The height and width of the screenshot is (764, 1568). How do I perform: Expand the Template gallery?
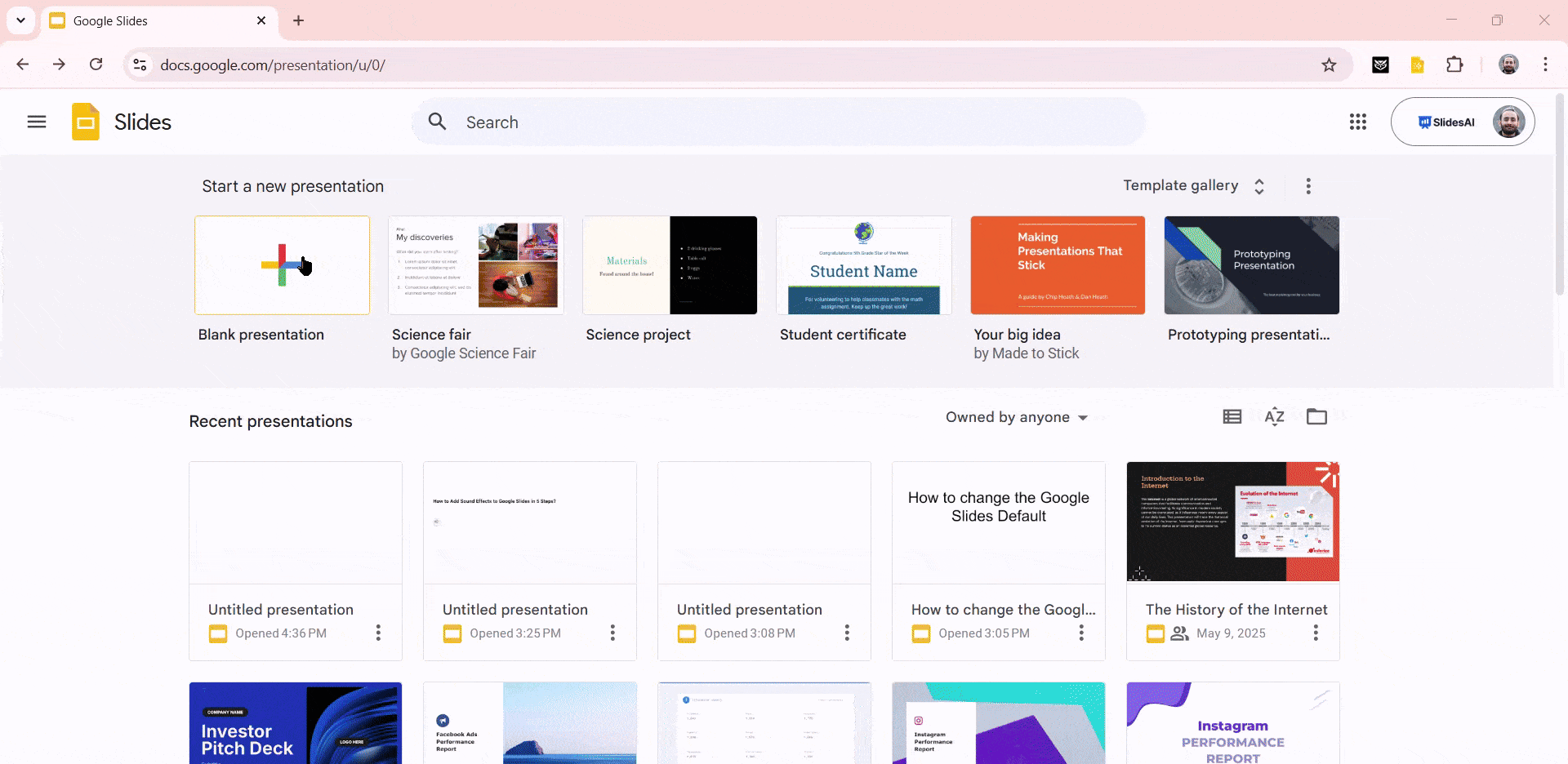pos(1193,186)
